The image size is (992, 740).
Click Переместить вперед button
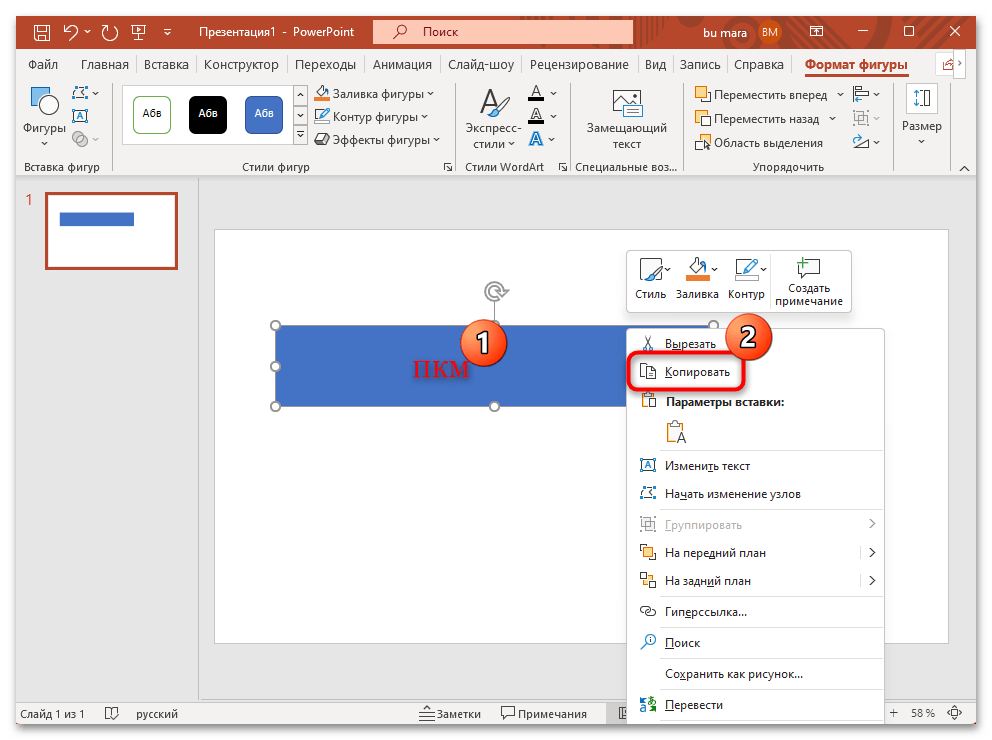click(762, 95)
